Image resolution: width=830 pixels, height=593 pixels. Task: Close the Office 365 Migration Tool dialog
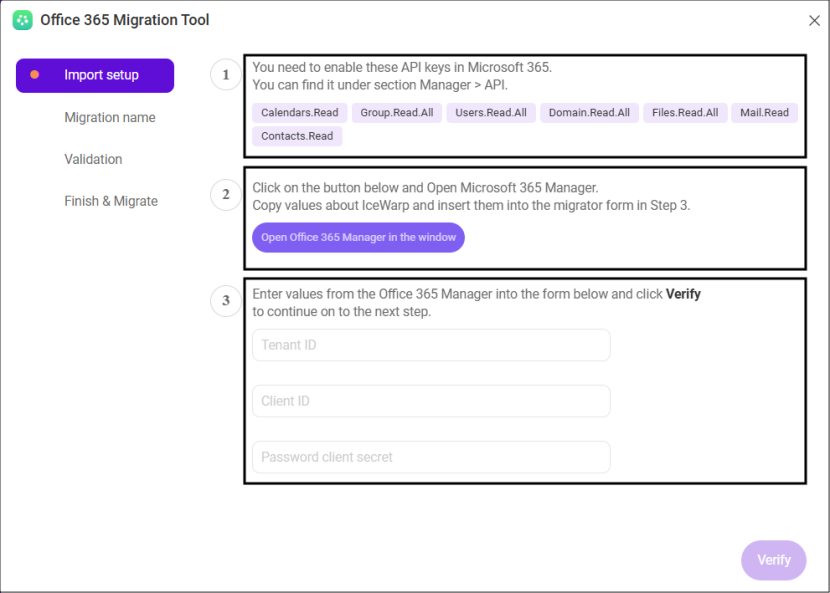click(x=813, y=21)
